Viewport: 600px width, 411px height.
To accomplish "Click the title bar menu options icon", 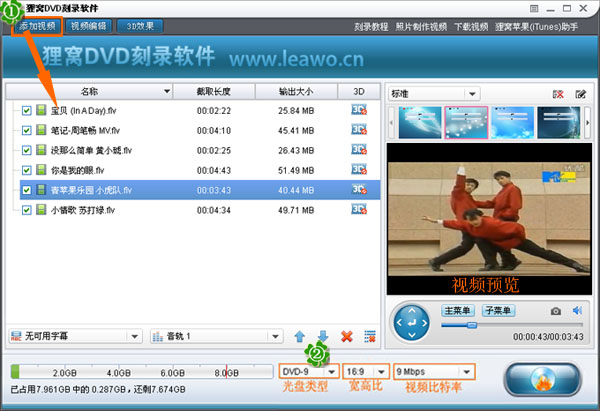I will tap(534, 8).
